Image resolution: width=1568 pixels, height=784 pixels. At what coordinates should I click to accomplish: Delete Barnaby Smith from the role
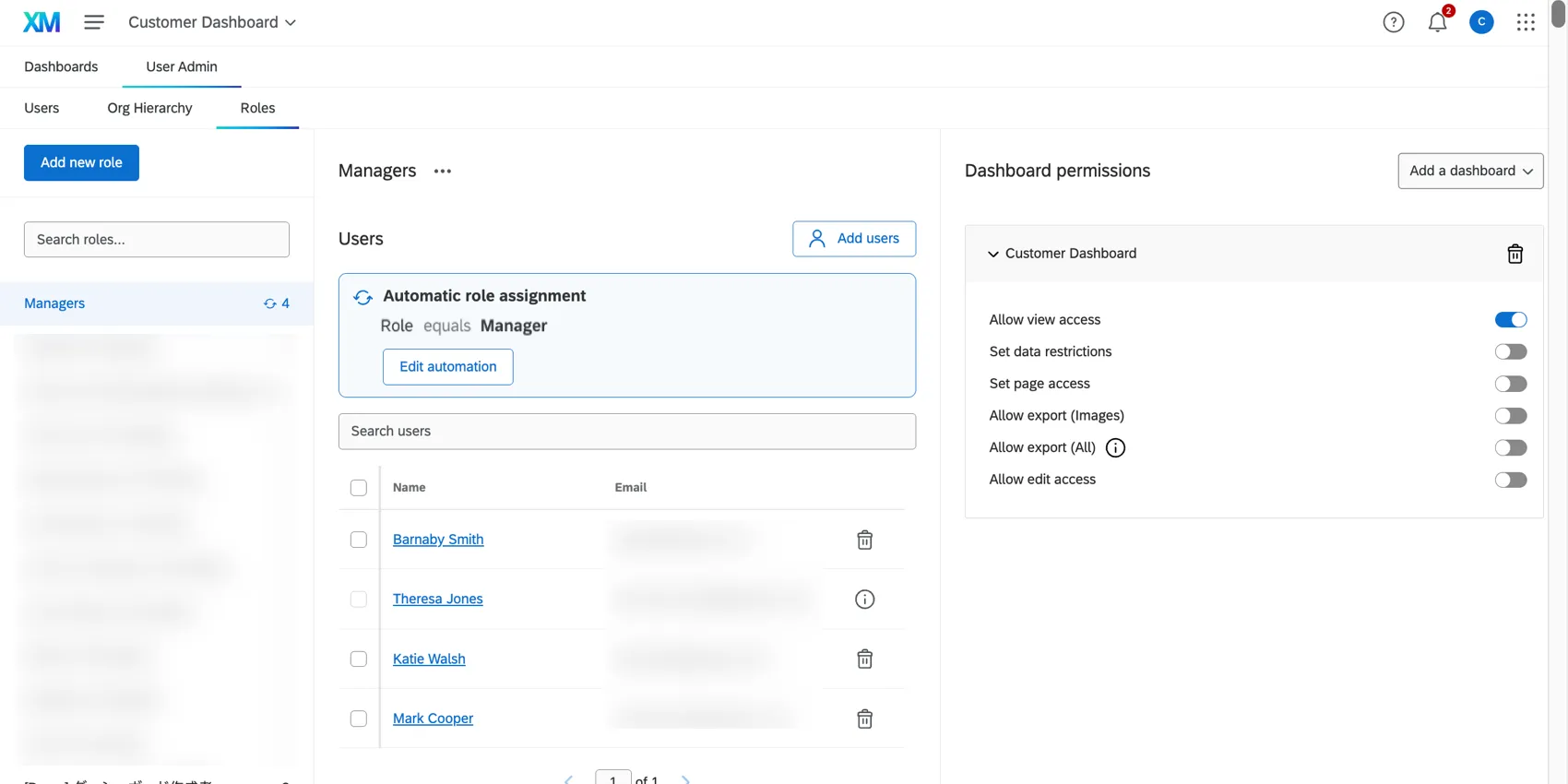(x=864, y=540)
